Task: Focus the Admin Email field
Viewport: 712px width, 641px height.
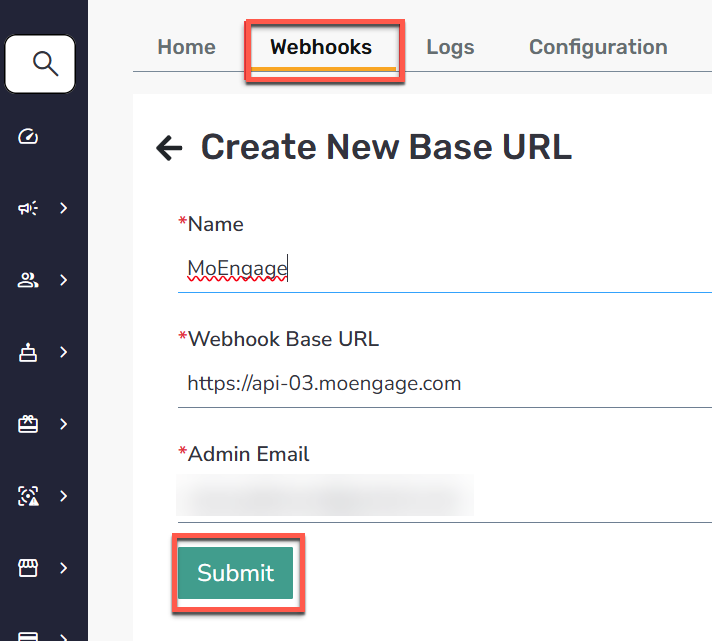Action: tap(445, 497)
